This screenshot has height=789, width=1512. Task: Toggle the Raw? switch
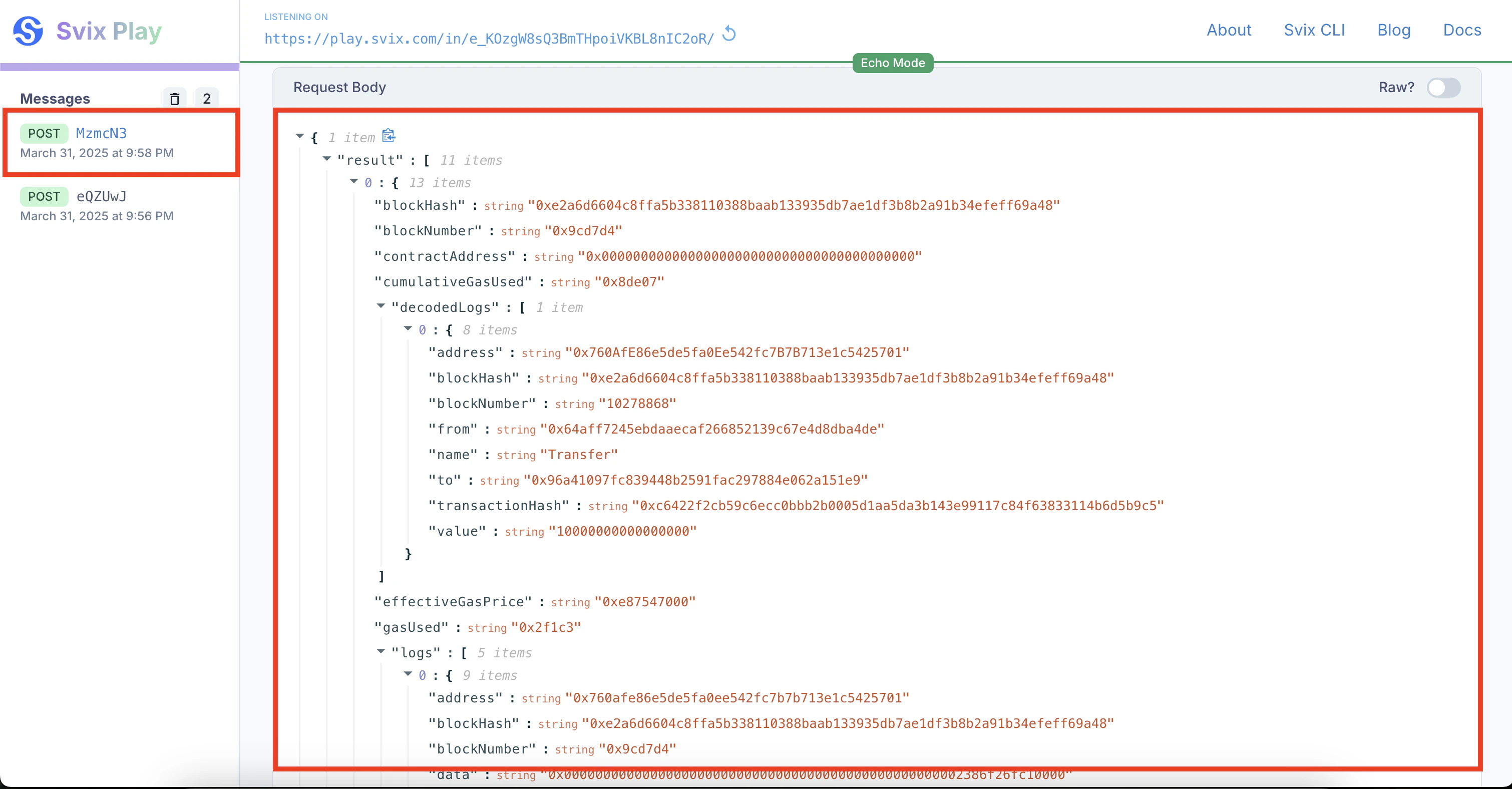pos(1443,88)
